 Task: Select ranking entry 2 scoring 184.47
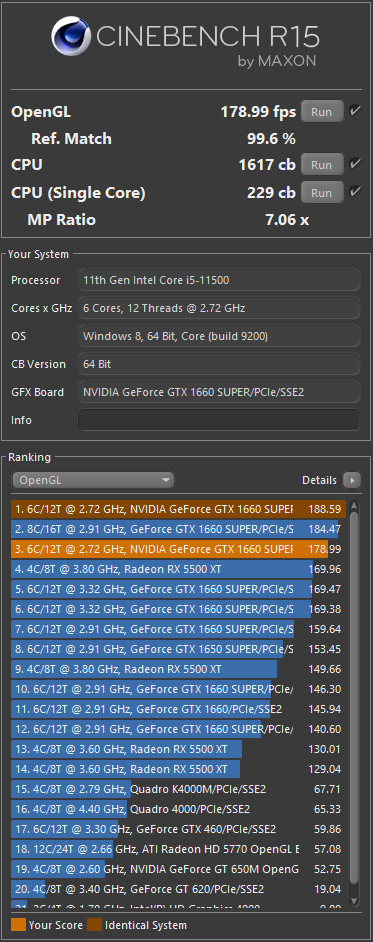click(178, 529)
